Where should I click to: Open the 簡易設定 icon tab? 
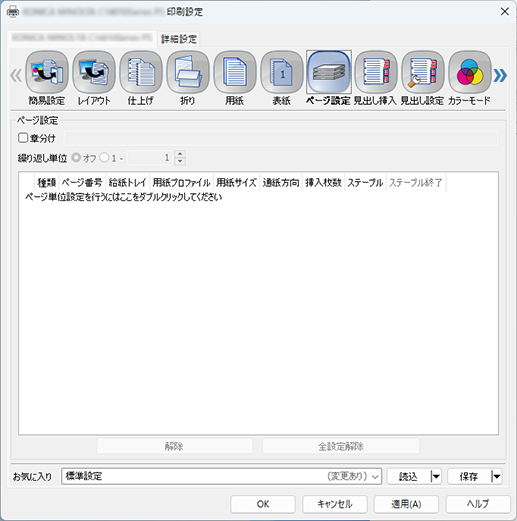coord(47,78)
